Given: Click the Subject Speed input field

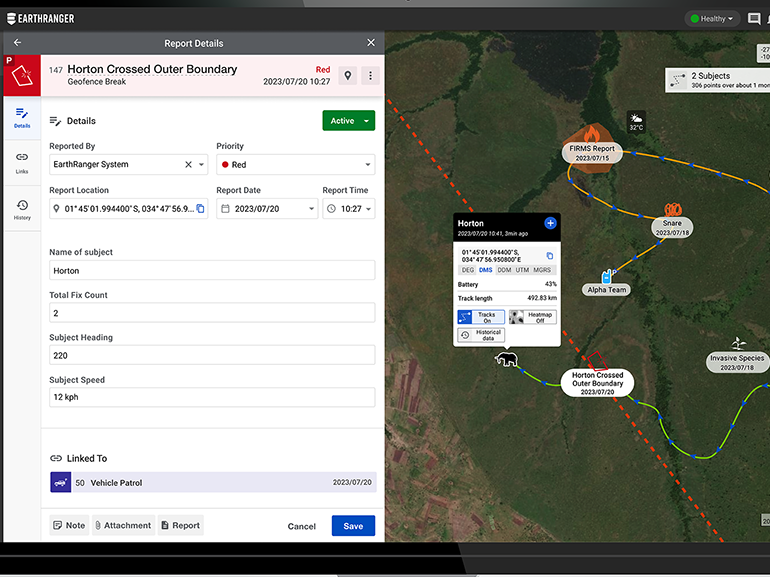Looking at the screenshot, I should (211, 398).
